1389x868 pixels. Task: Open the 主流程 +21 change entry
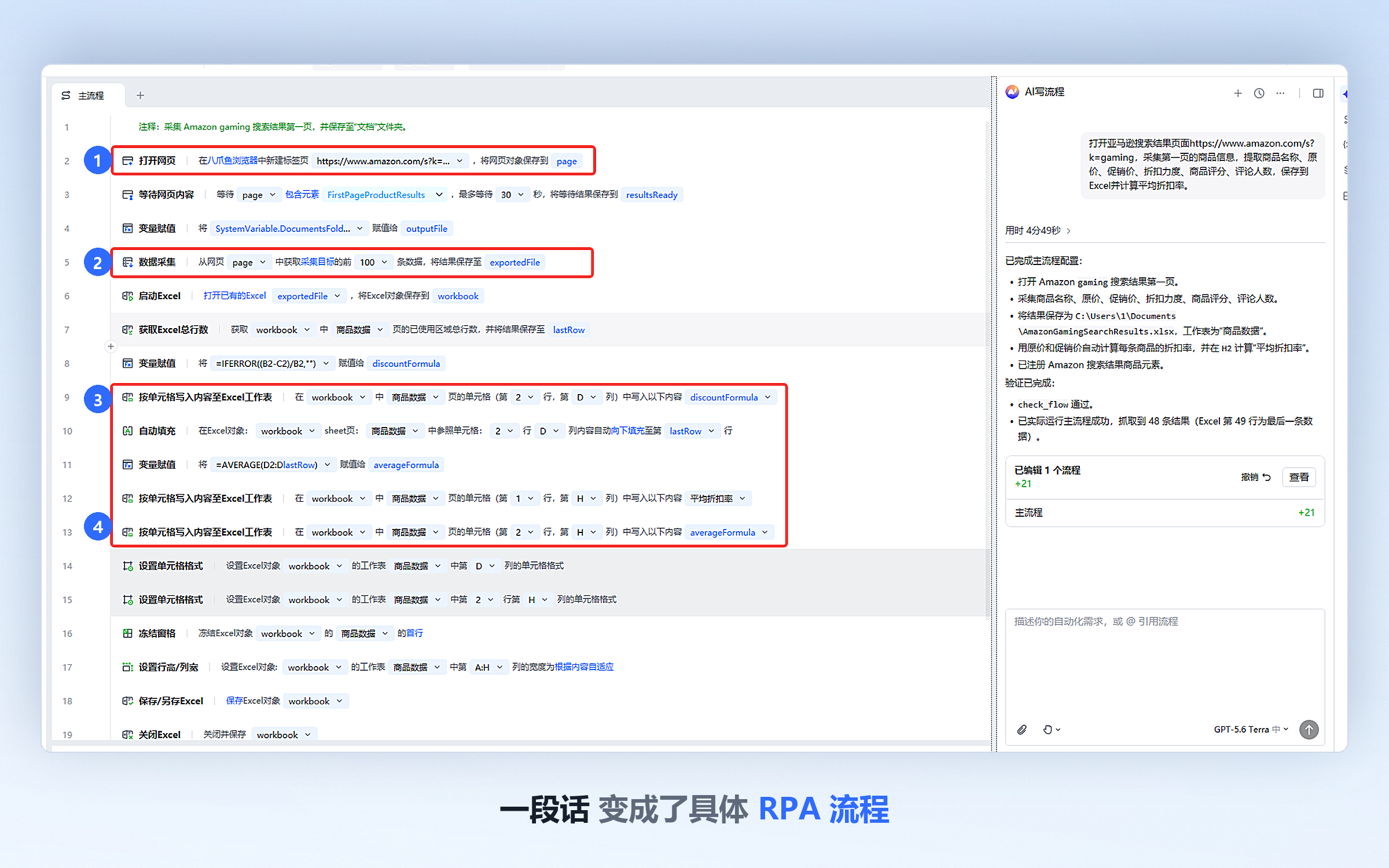[x=1164, y=513]
